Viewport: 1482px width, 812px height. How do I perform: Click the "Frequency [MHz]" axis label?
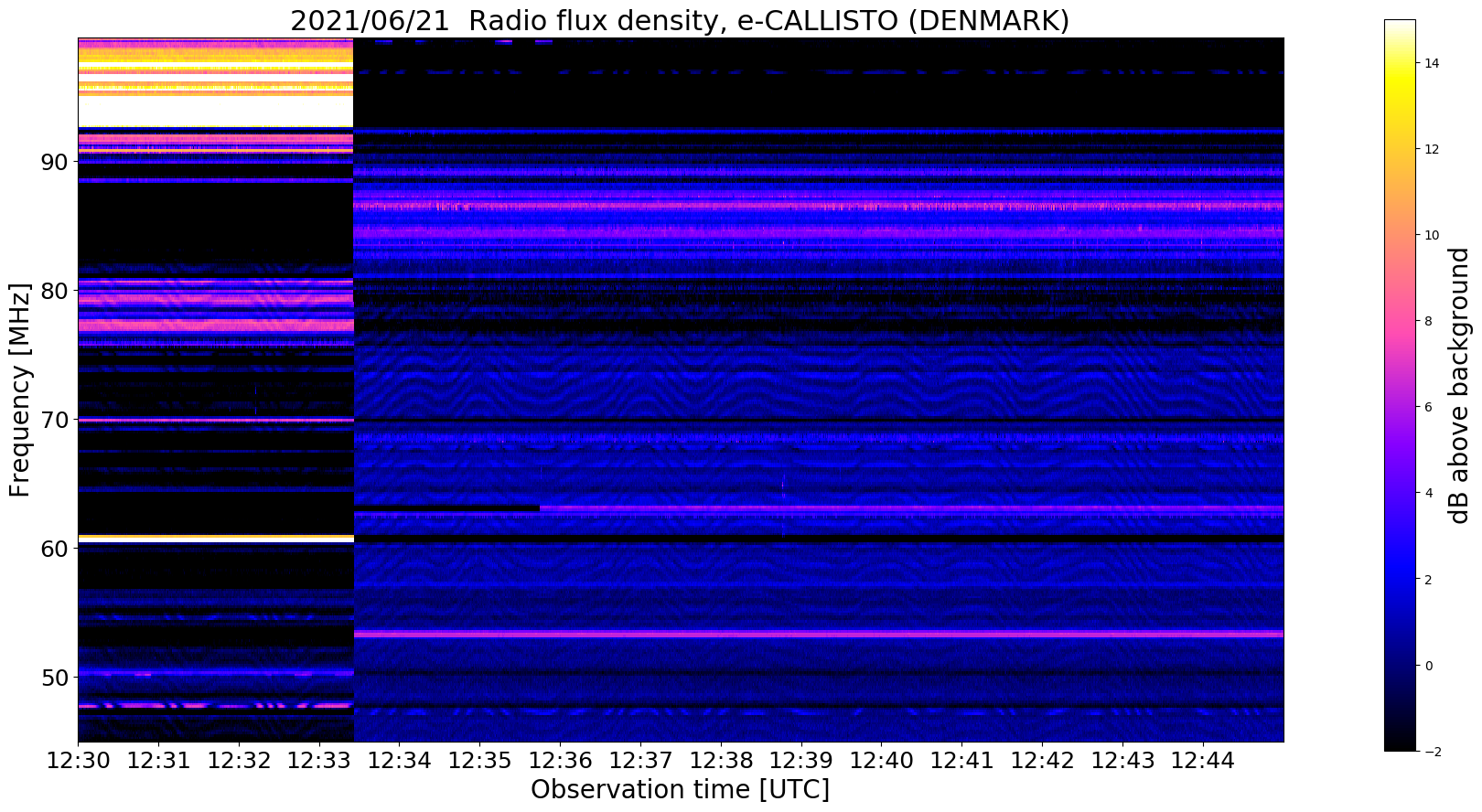coord(20,390)
